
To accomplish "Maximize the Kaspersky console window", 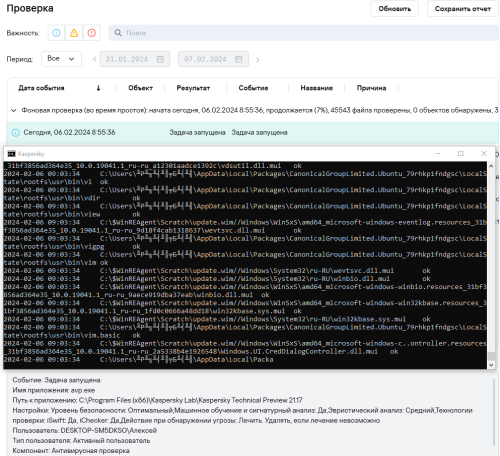I will coord(461,153).
